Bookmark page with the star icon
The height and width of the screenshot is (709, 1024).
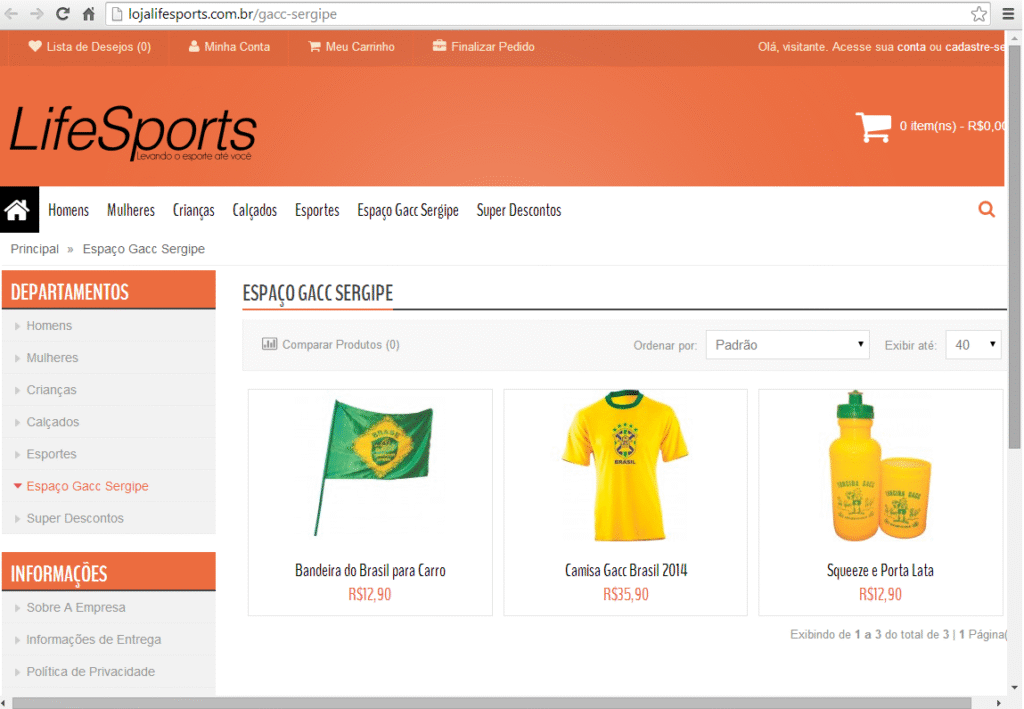978,14
